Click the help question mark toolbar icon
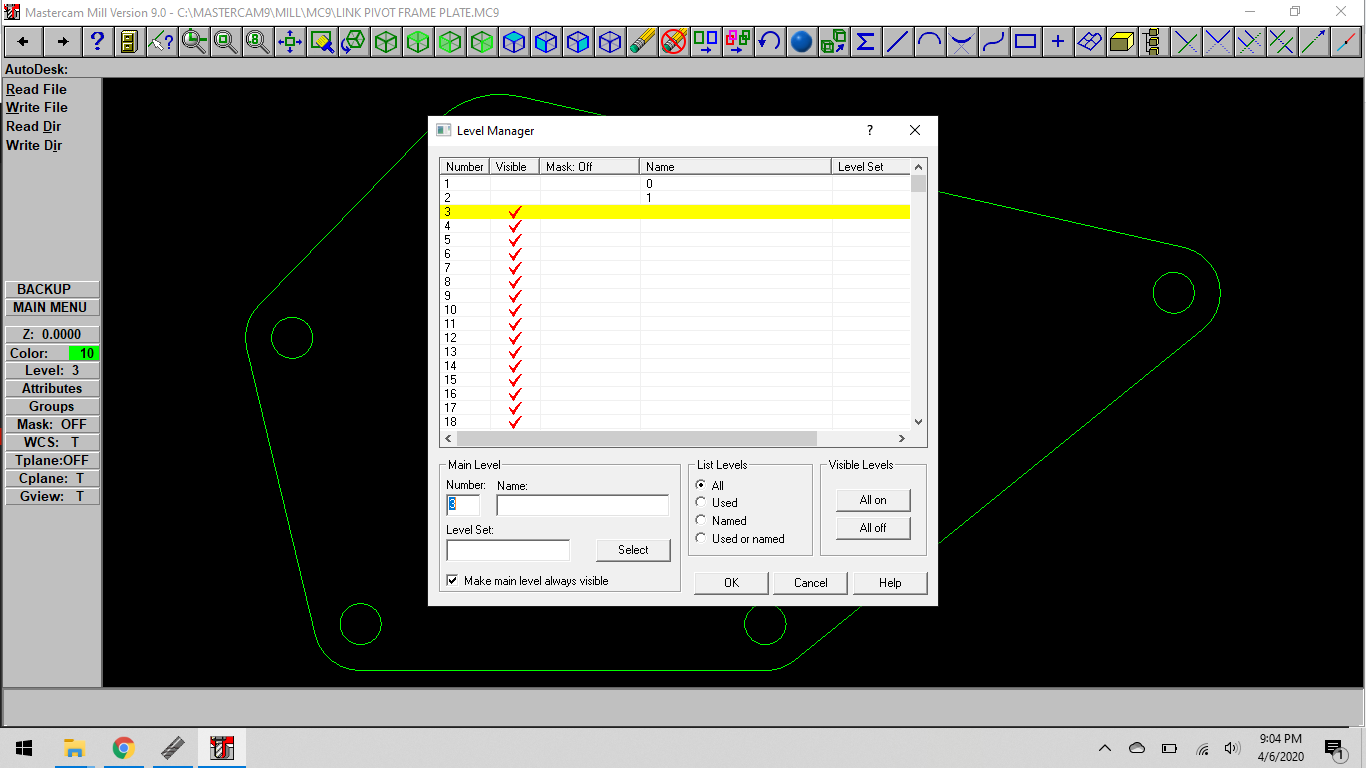 [97, 42]
